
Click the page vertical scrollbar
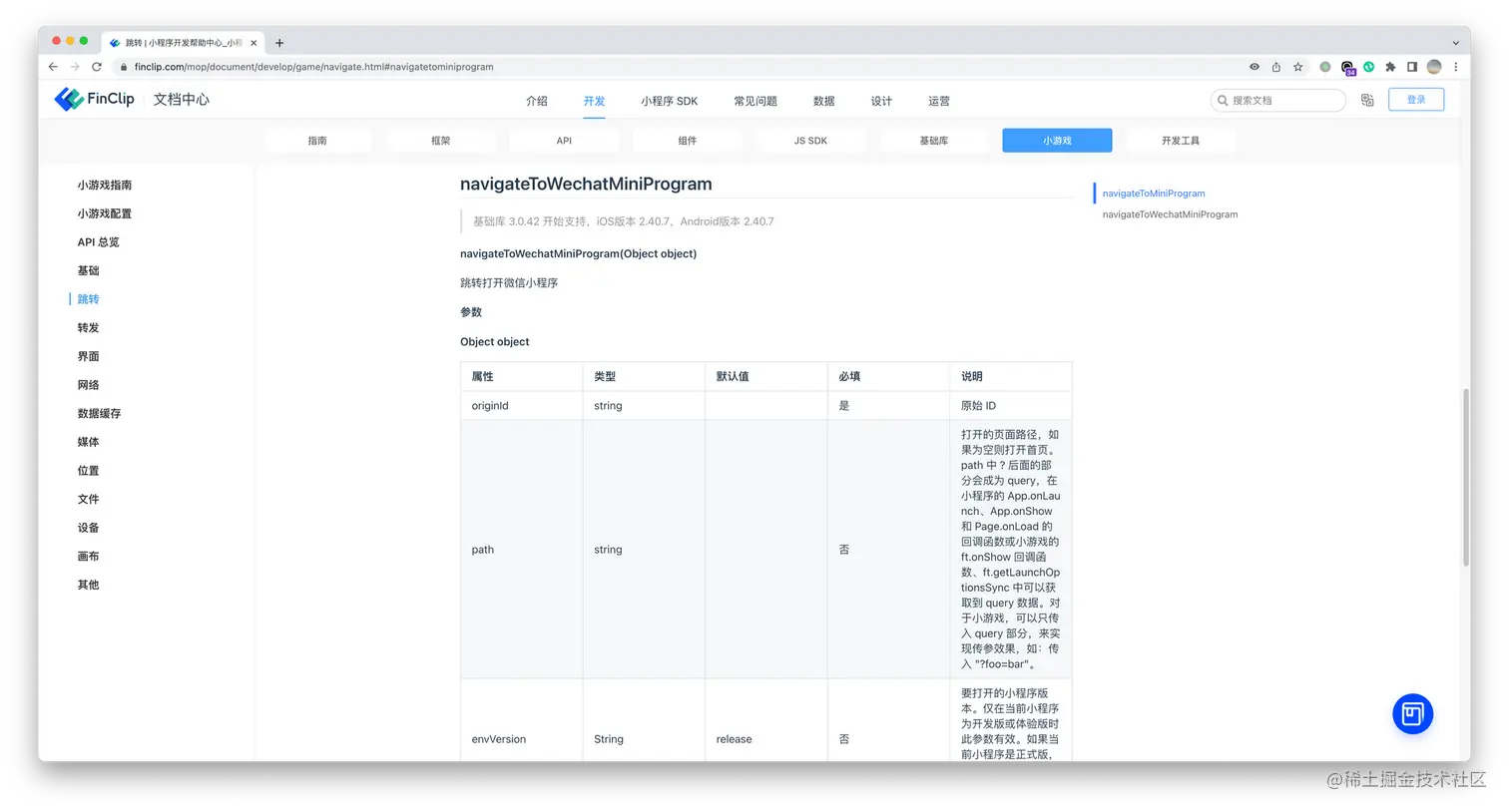click(1465, 477)
